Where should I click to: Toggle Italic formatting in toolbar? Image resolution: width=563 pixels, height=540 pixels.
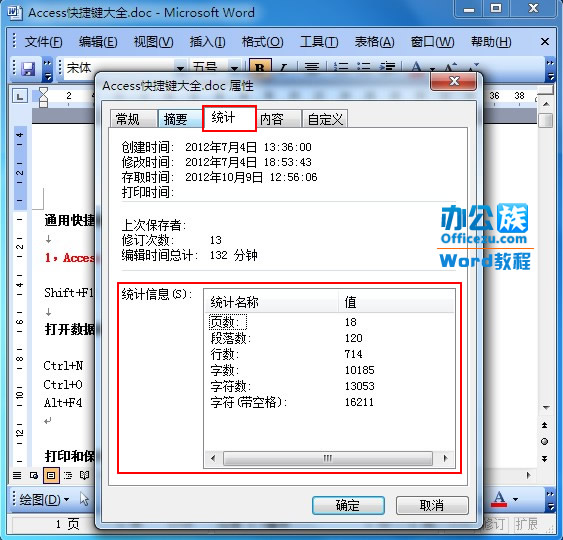coord(283,68)
